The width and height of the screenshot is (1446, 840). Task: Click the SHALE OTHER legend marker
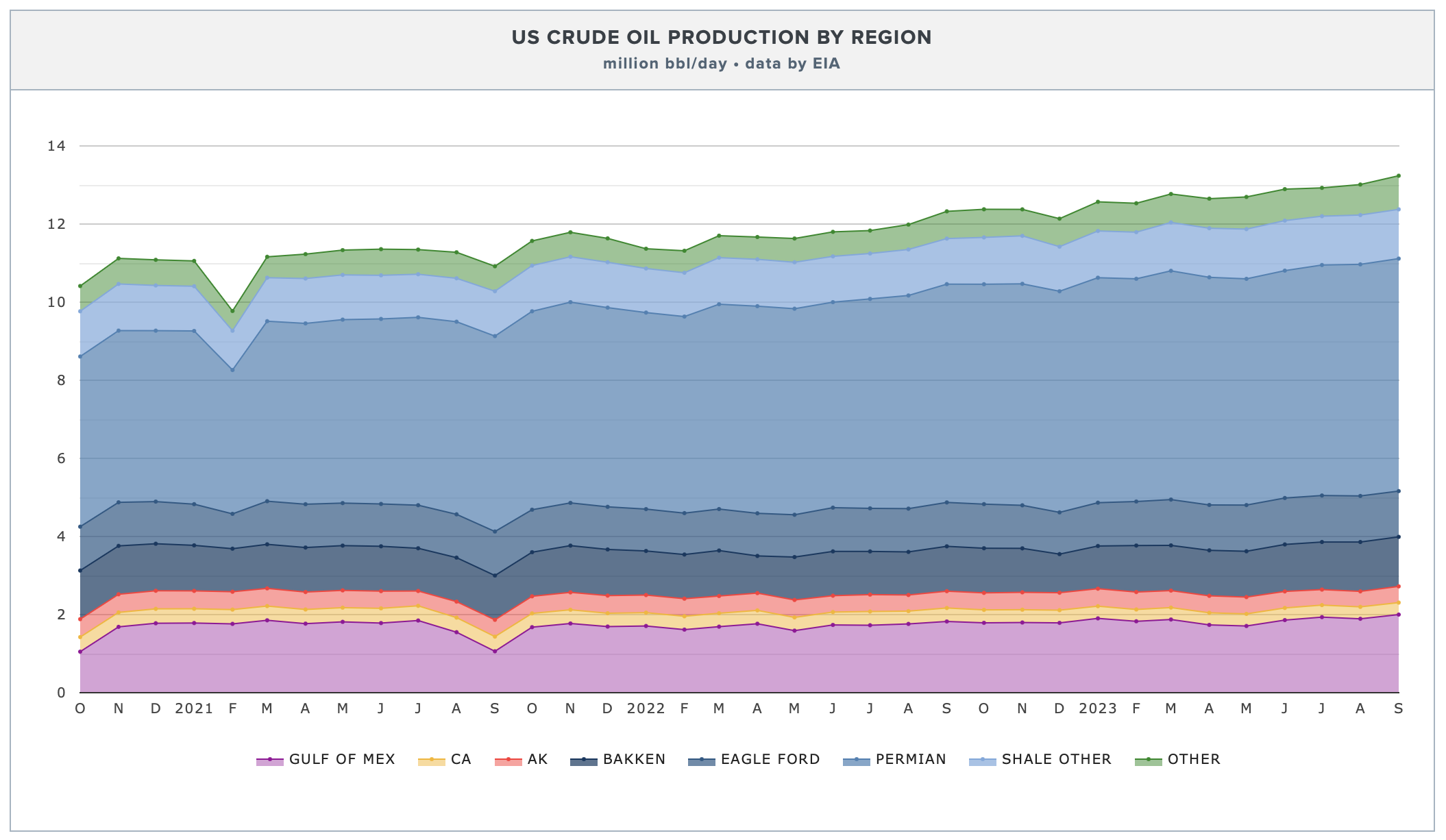coord(983,760)
